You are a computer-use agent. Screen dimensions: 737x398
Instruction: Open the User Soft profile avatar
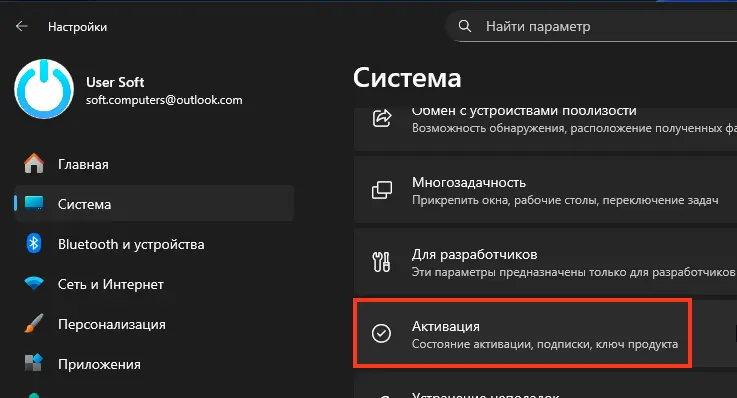click(x=44, y=89)
